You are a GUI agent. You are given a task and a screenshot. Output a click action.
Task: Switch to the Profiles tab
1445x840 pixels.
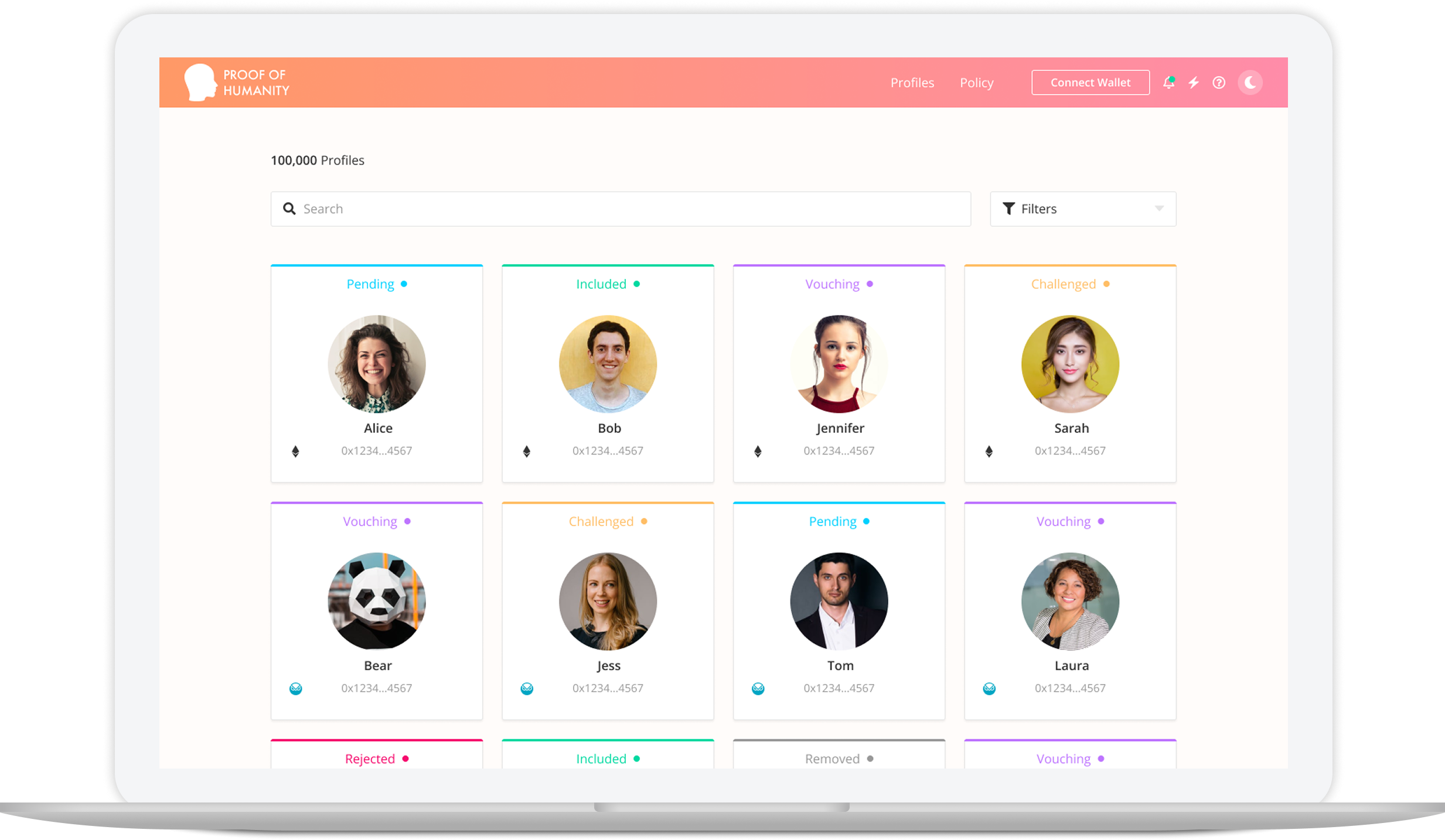(912, 83)
